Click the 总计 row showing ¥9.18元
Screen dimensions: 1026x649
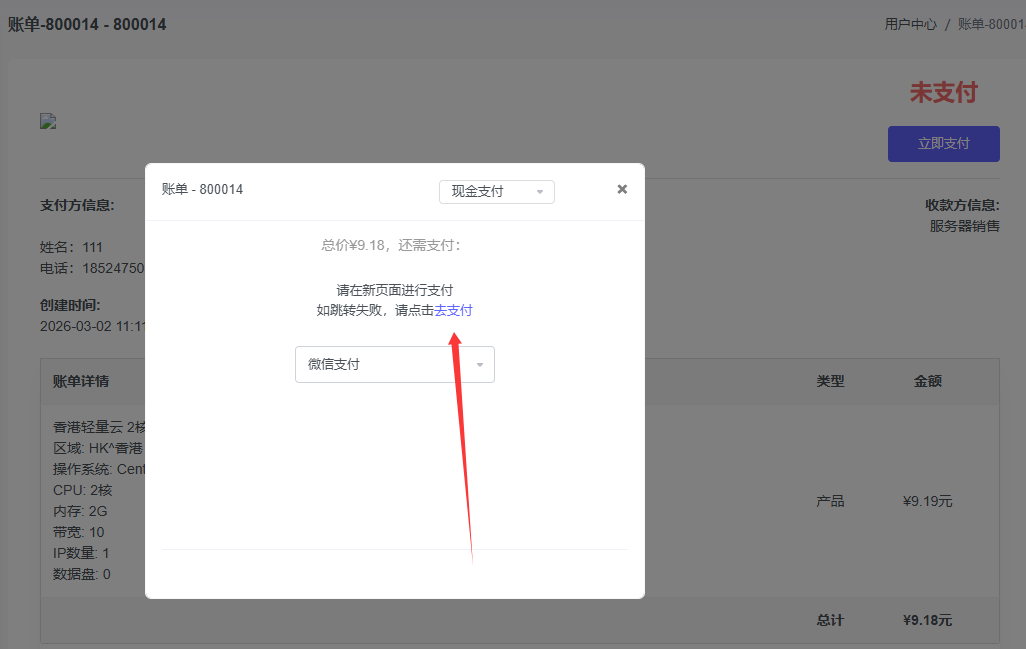pos(830,620)
